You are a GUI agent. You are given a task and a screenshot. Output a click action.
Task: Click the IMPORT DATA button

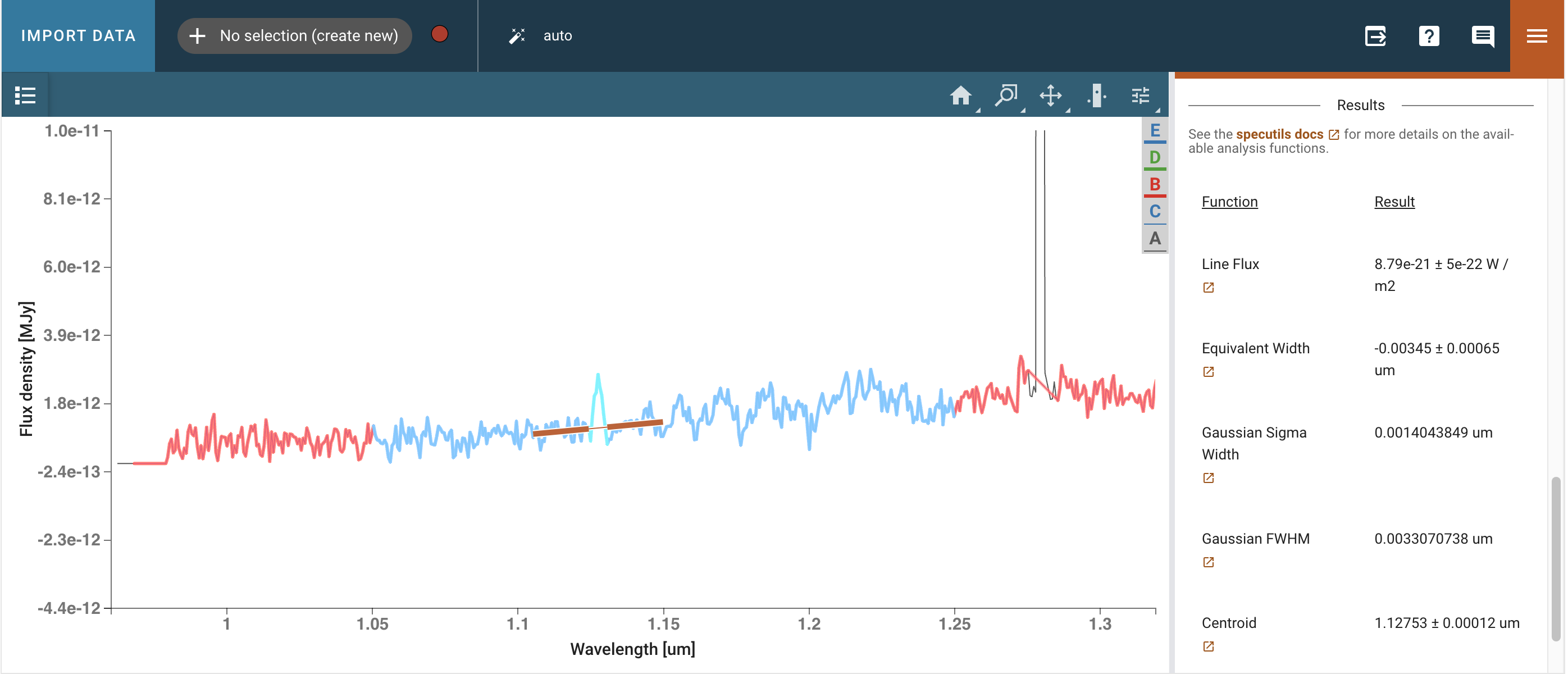click(x=79, y=36)
